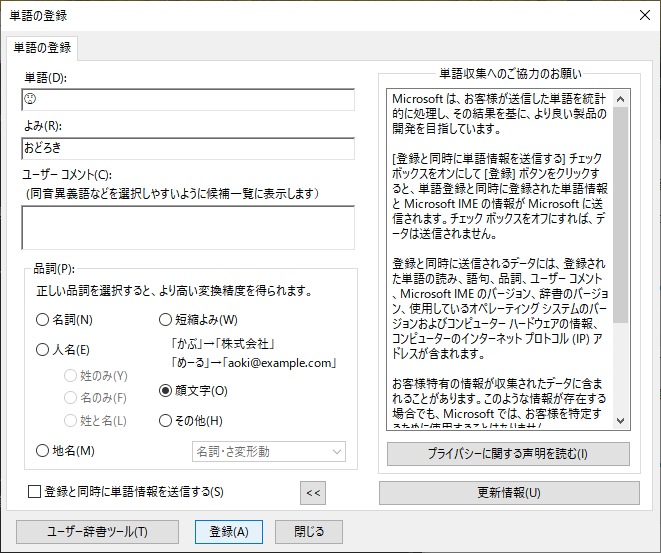Click the 登録(A) button
This screenshot has height=553, width=661.
[229, 532]
